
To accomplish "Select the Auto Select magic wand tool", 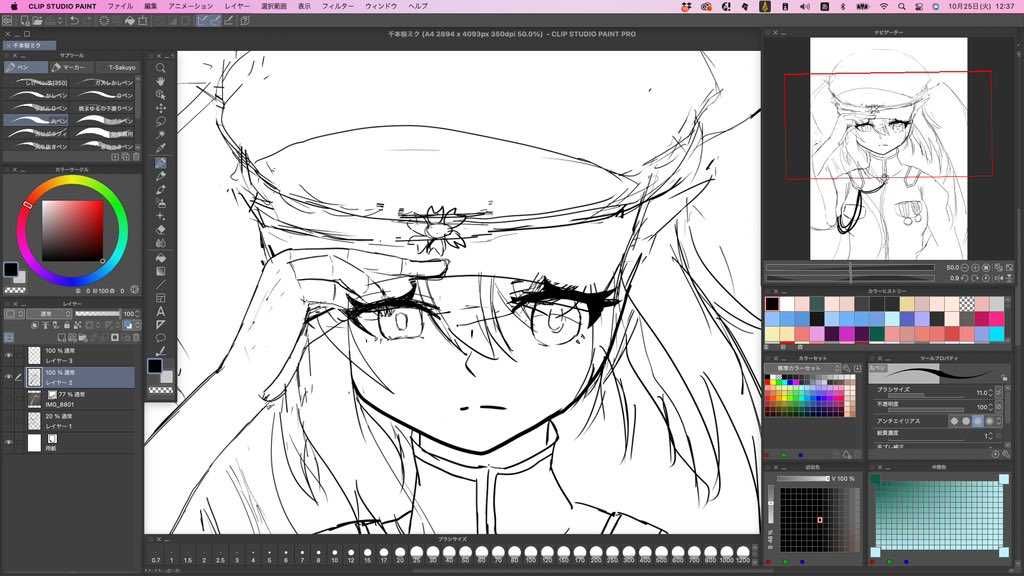I will tap(161, 135).
